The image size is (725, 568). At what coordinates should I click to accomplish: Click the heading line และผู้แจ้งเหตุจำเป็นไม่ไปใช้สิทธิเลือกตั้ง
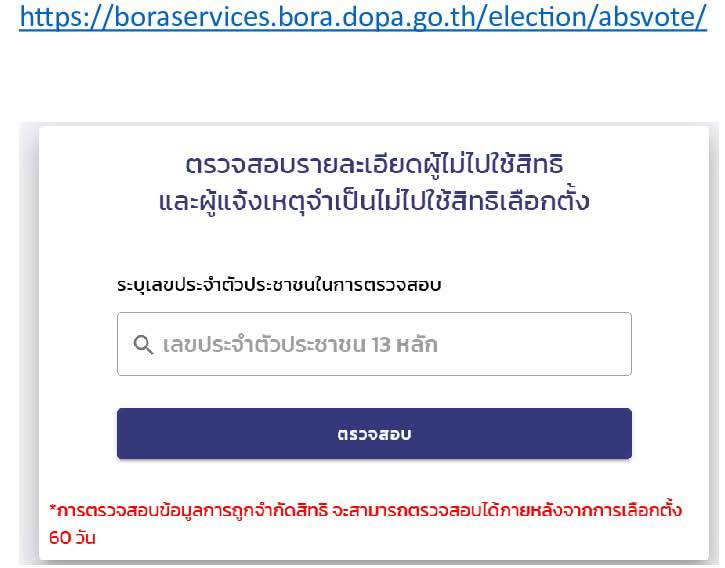(x=374, y=202)
